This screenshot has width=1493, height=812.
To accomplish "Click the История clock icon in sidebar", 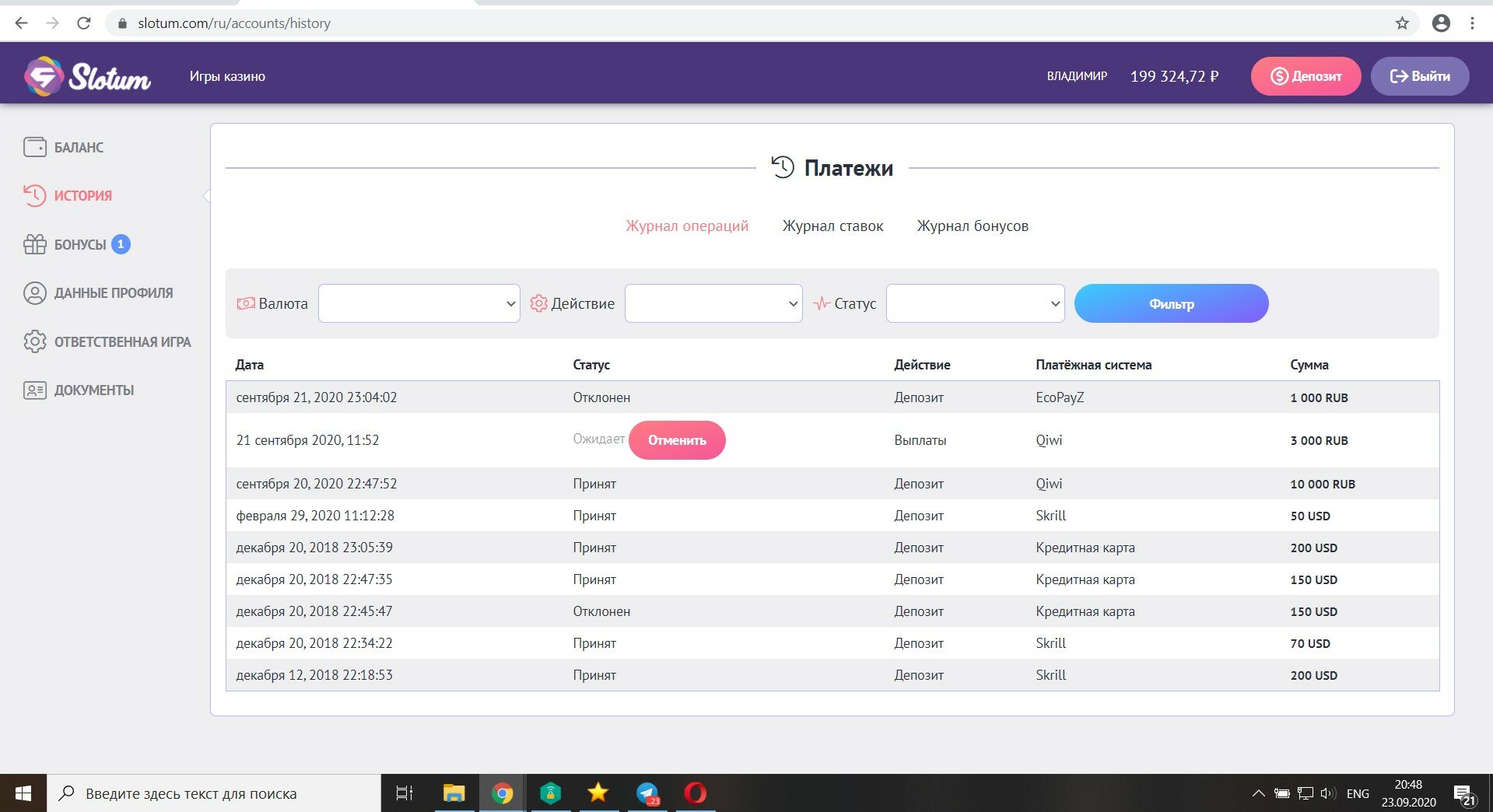I will click(35, 195).
